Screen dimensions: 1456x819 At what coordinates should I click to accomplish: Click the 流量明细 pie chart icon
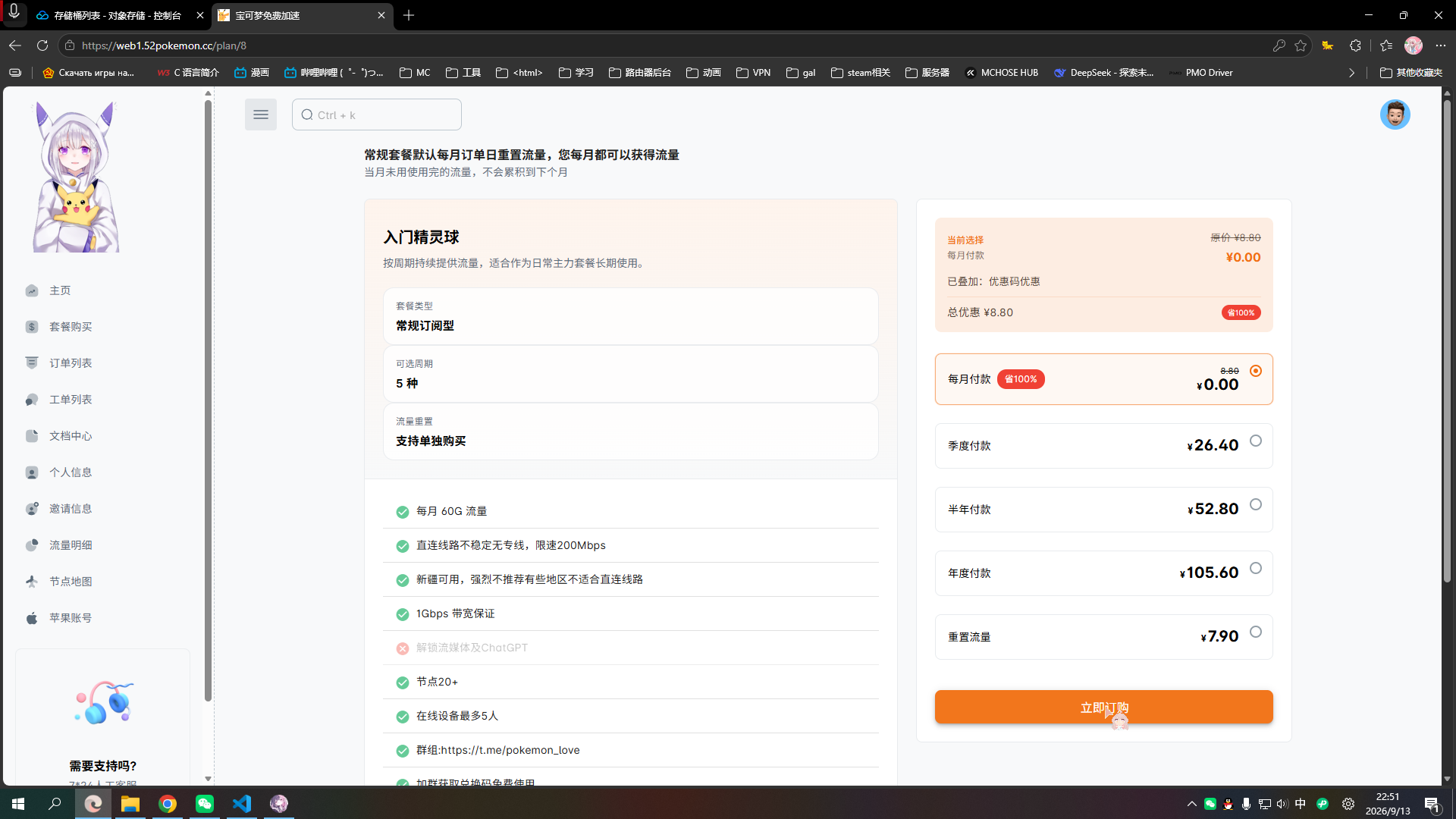32,545
